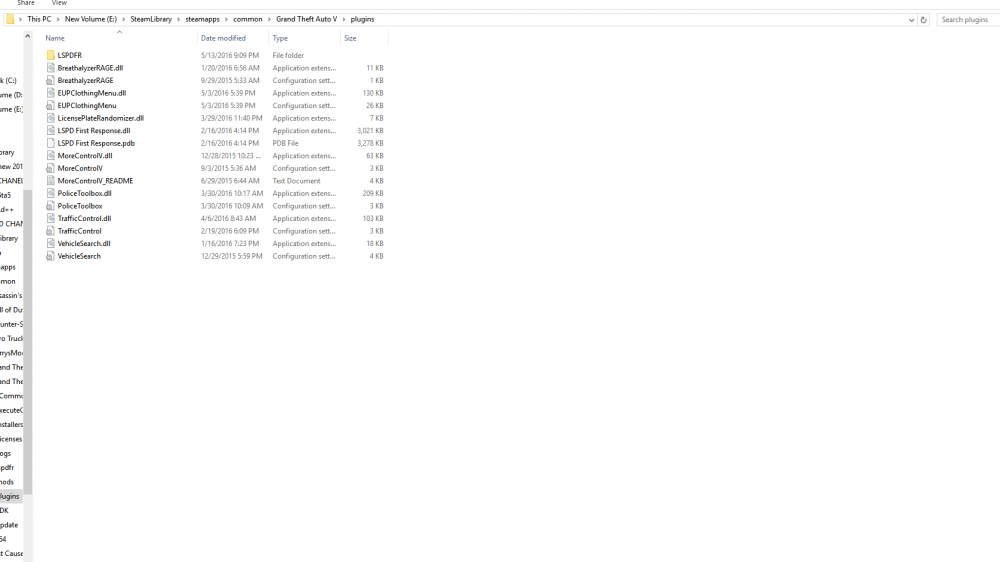Navigate to Grand Theft Auto V breadcrumb
This screenshot has height=562, width=1000.
[307, 19]
